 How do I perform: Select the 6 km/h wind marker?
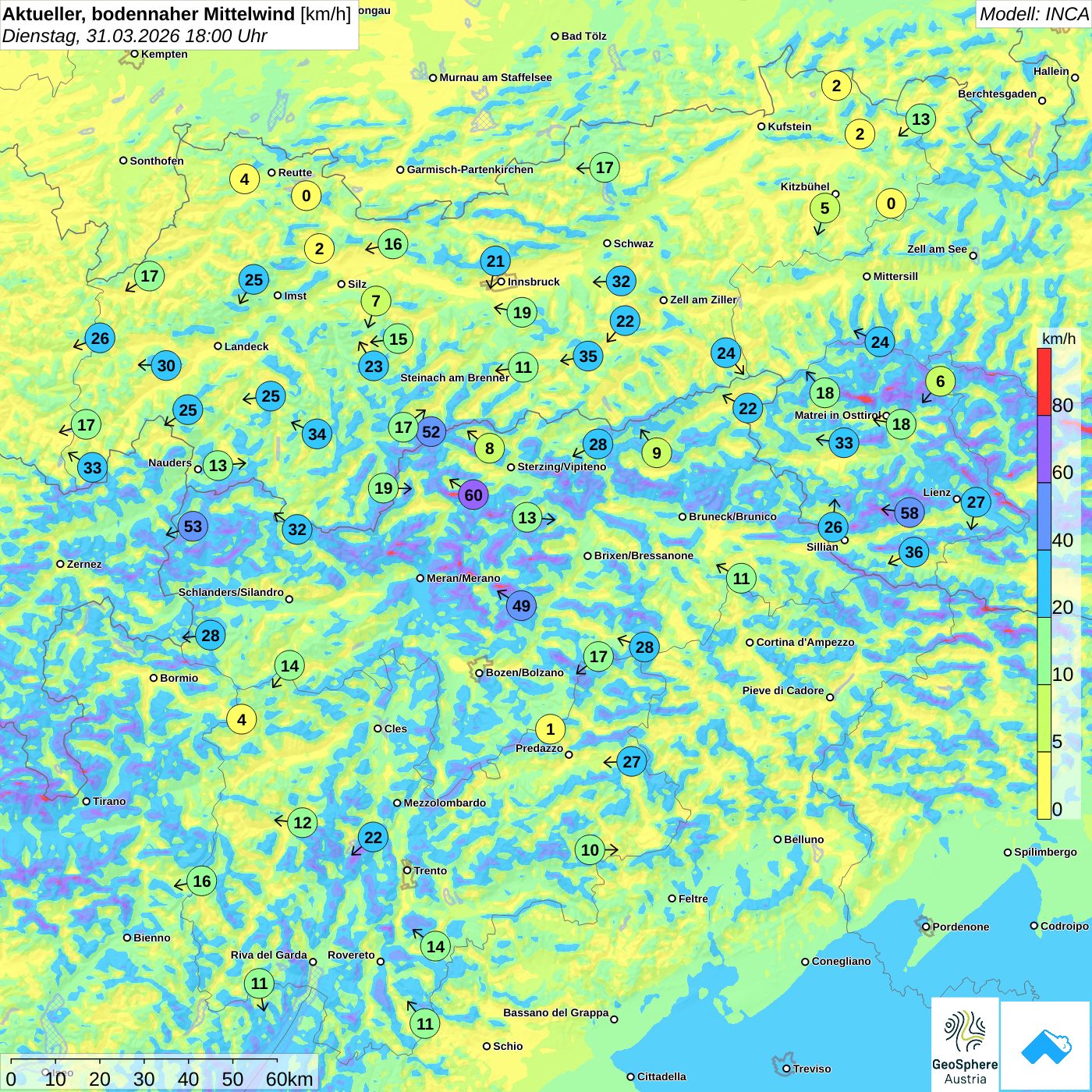(x=940, y=381)
